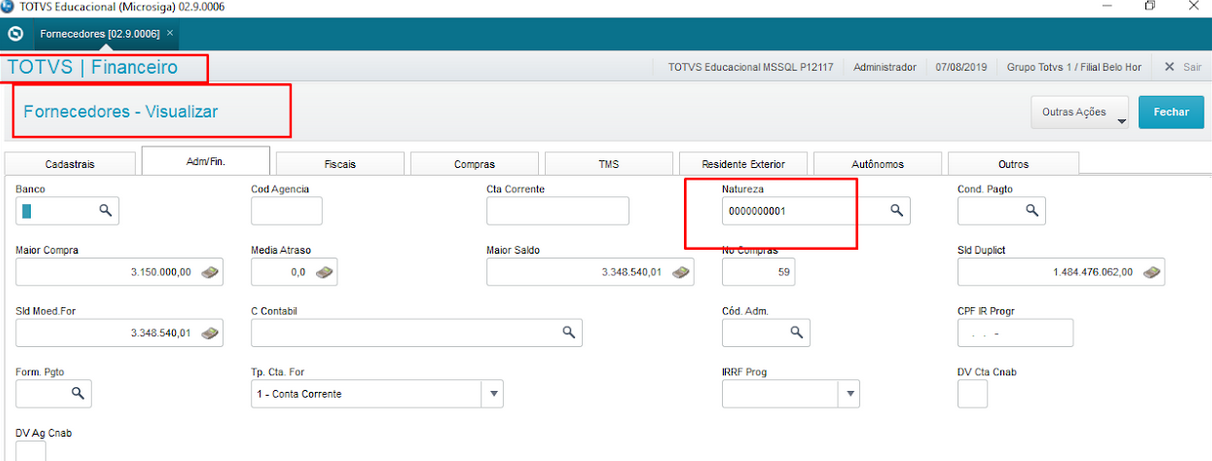This screenshot has height=461, width=1212.
Task: Open calculator icon in Maior Compra field
Action: click(208, 272)
